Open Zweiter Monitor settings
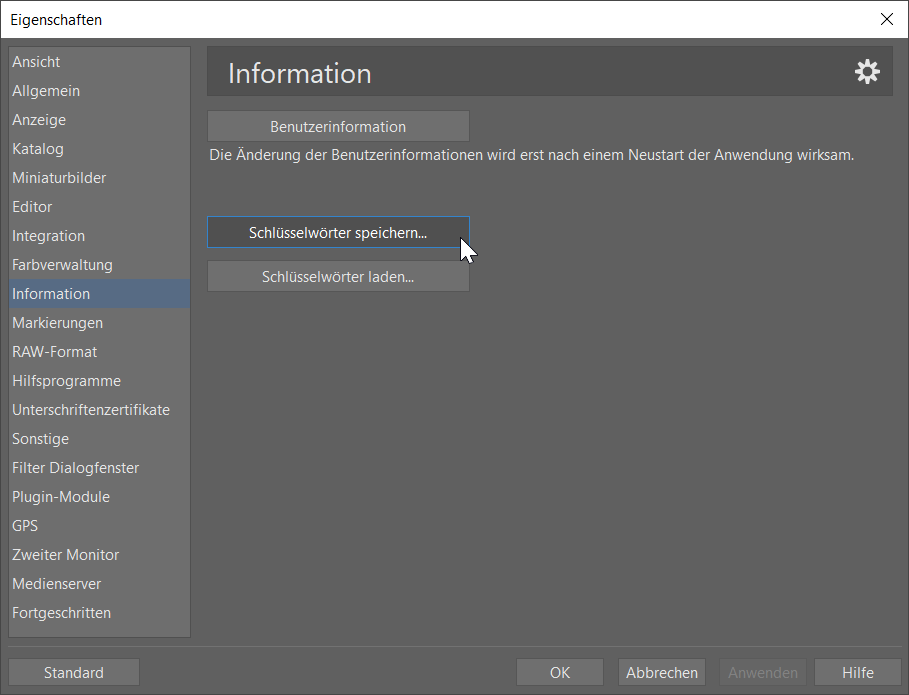This screenshot has height=695, width=909. pos(66,555)
